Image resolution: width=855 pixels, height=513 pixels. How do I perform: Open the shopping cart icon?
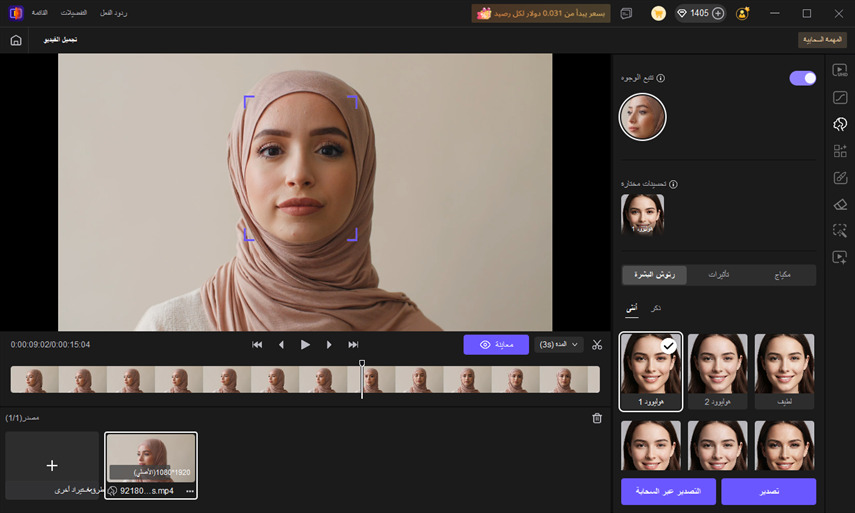pyautogui.click(x=658, y=13)
